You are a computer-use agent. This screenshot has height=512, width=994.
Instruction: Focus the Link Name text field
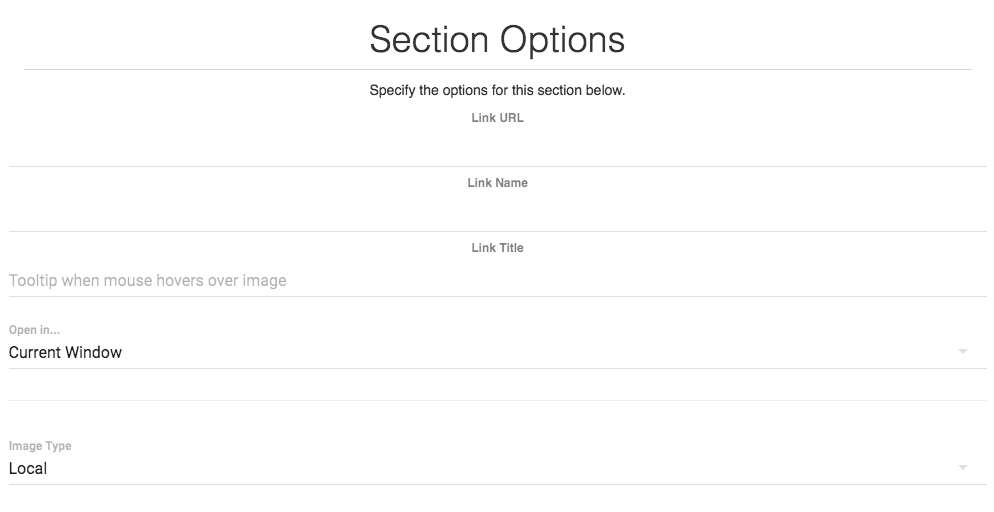tap(497, 214)
